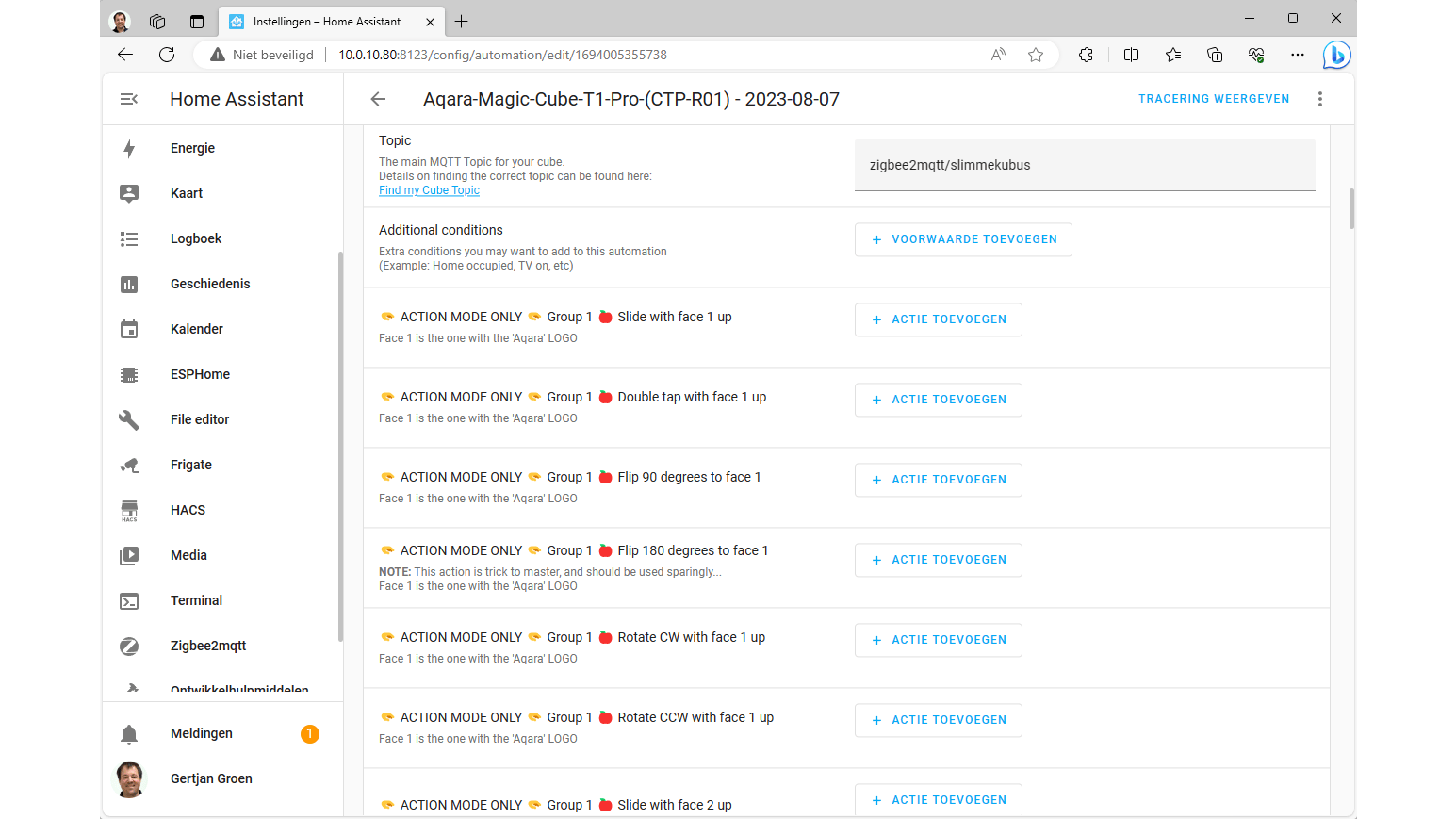Add action for Flip 90 degrees to face 1
Screen dimensions: 1456x819
(x=939, y=480)
